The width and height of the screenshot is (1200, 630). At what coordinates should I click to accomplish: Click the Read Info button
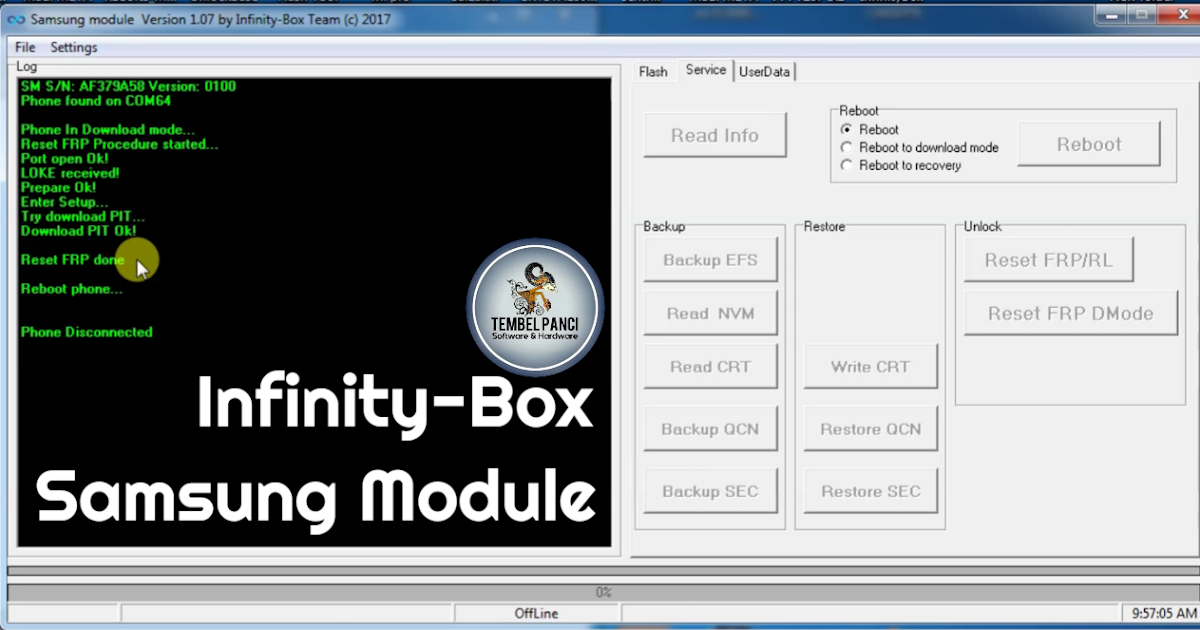(715, 135)
